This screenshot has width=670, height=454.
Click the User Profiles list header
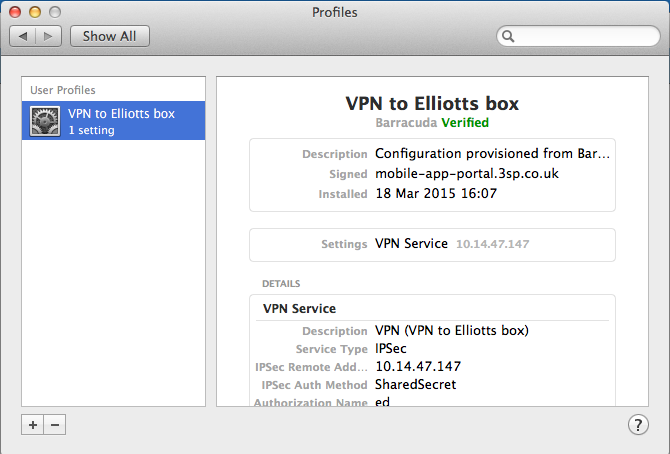click(63, 90)
